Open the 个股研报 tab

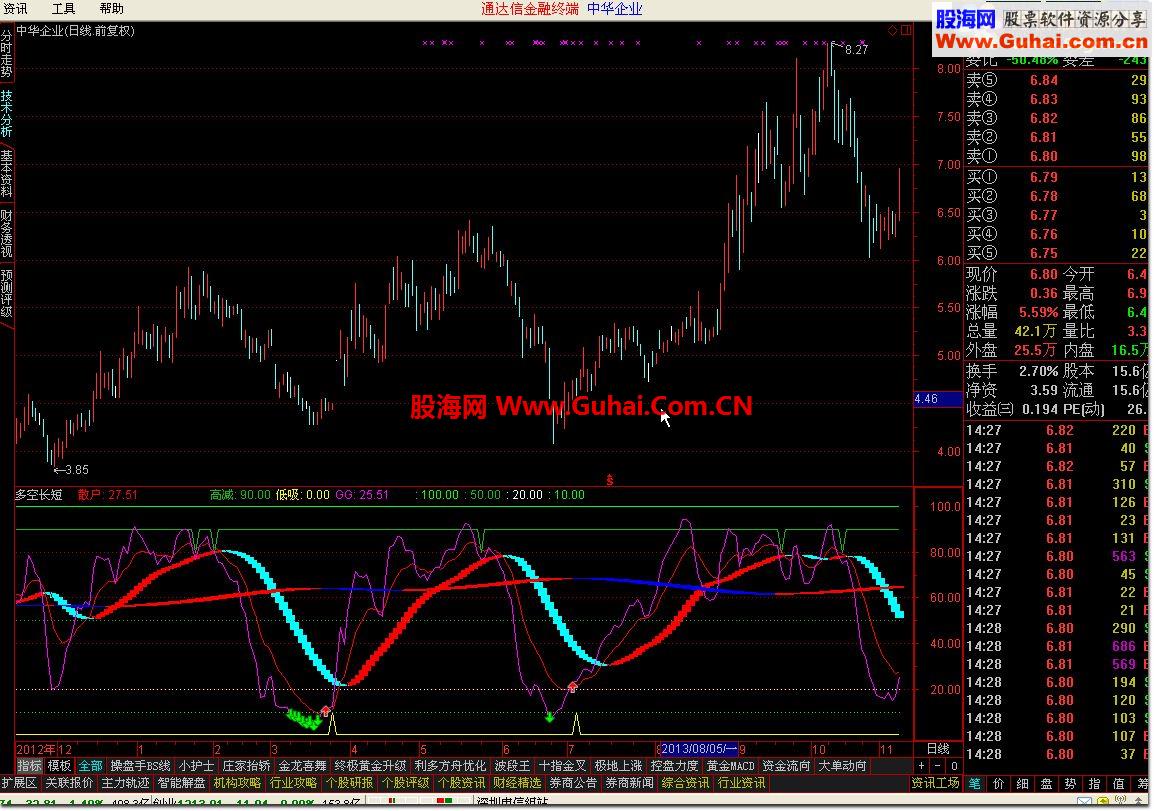click(349, 783)
